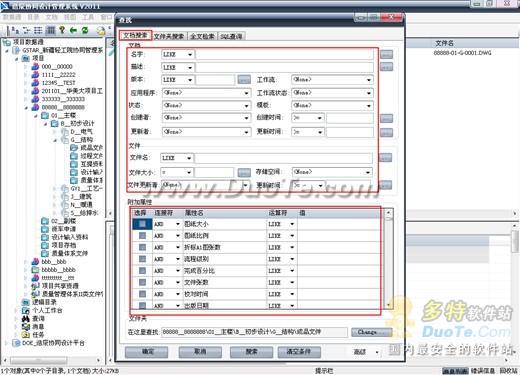
Task: Switch to the 全文检索 tab
Action: pos(202,36)
